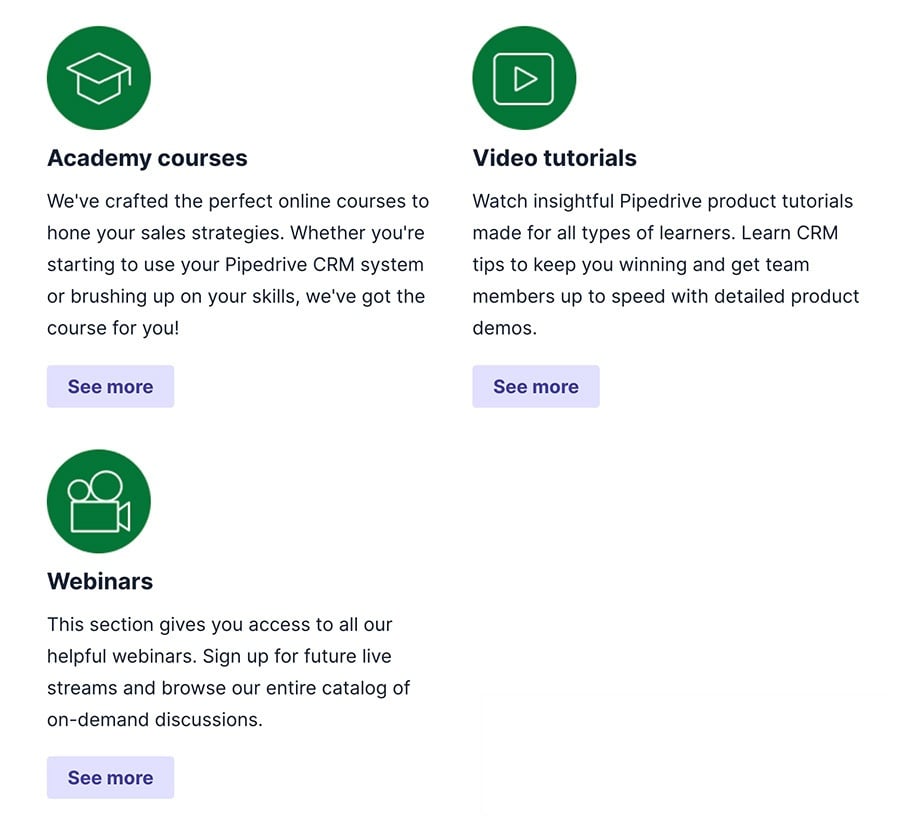Click See more under Video tutorials
This screenshot has width=900, height=827.
pyautogui.click(x=536, y=386)
